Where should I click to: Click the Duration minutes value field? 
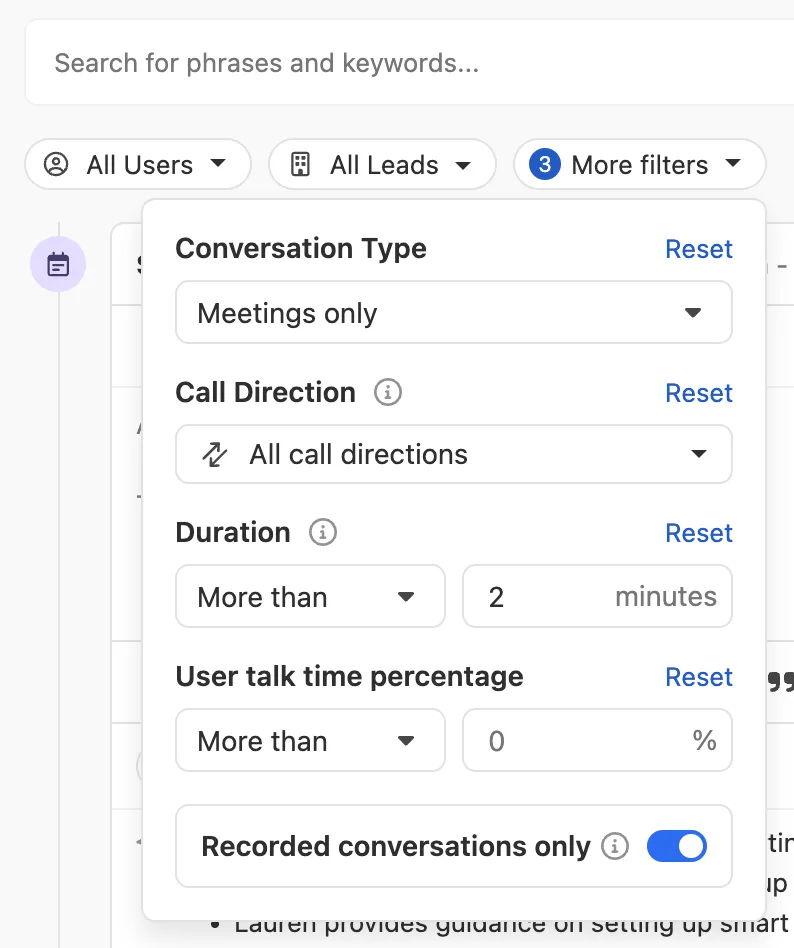pyautogui.click(x=597, y=597)
